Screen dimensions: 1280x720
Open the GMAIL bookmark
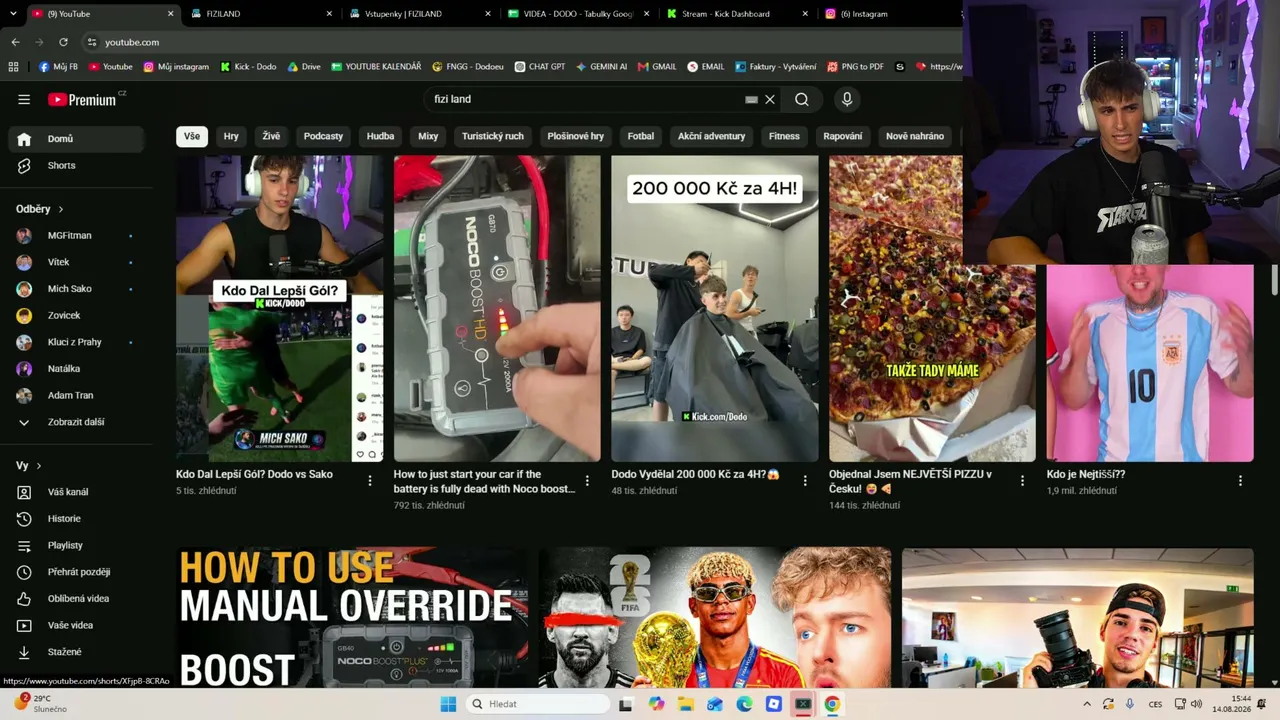657,67
